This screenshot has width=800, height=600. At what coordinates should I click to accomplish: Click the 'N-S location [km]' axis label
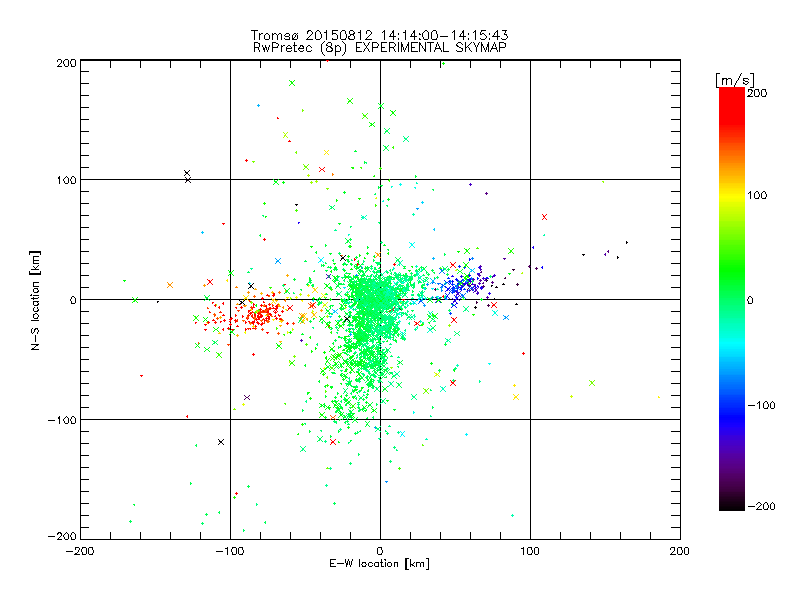pos(35,300)
